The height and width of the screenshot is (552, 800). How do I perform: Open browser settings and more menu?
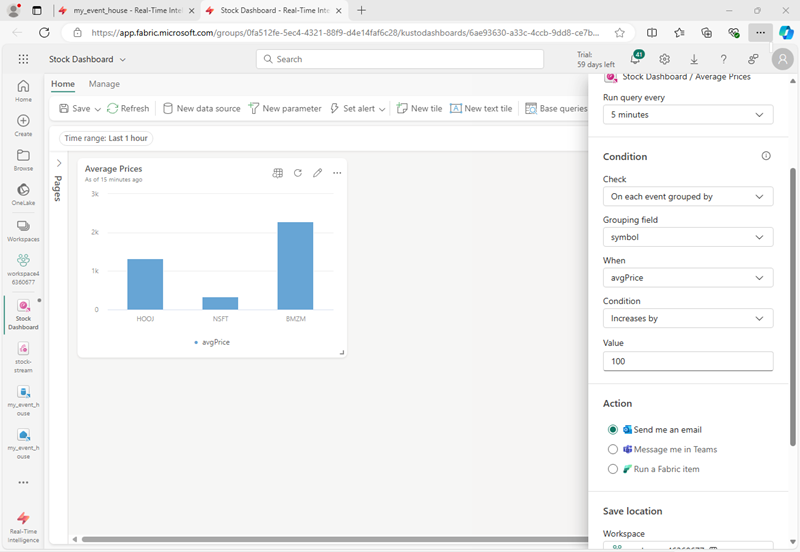click(x=760, y=33)
